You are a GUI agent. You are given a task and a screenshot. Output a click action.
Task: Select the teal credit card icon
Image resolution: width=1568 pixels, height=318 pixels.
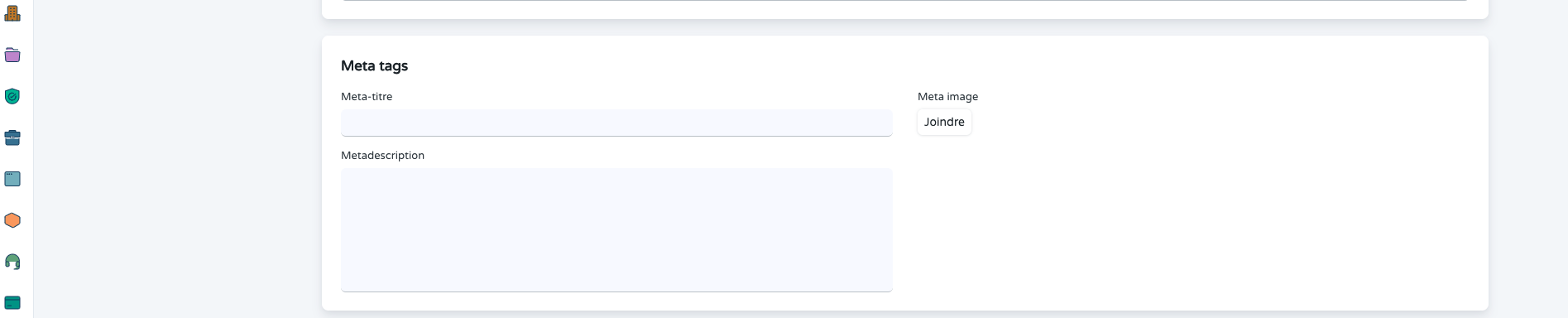pyautogui.click(x=12, y=303)
